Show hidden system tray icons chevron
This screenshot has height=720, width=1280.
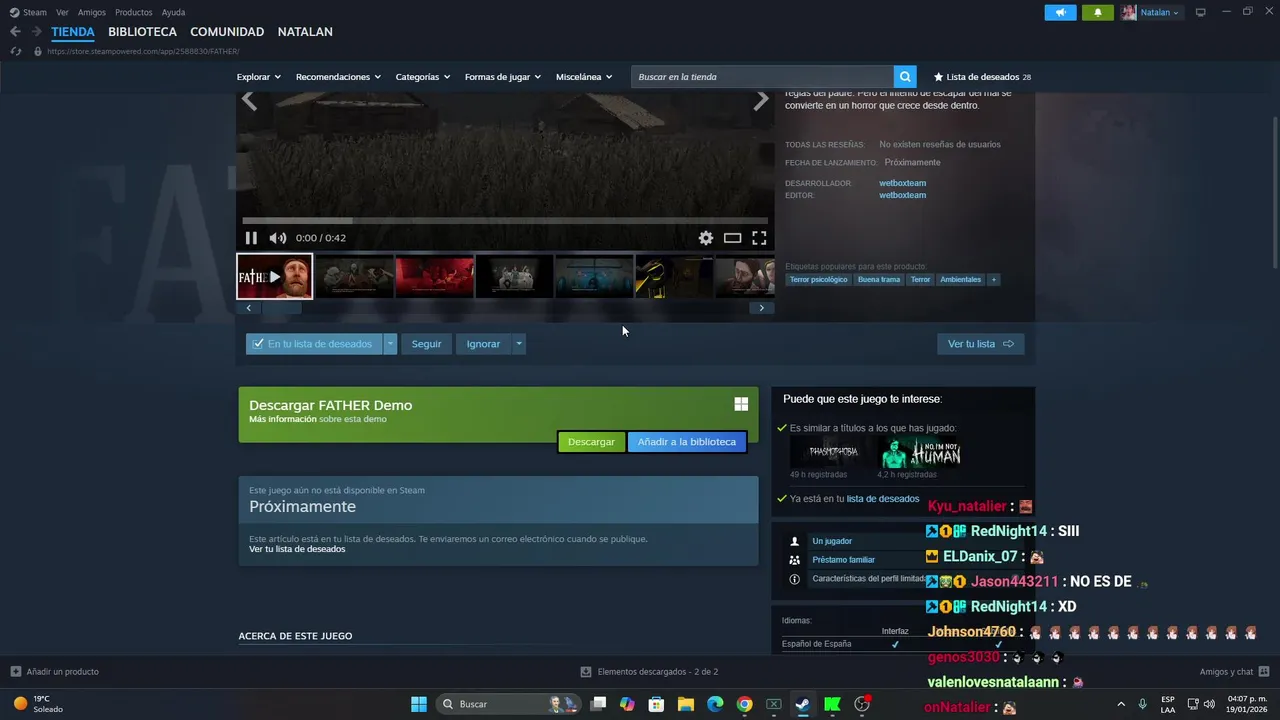(1120, 704)
